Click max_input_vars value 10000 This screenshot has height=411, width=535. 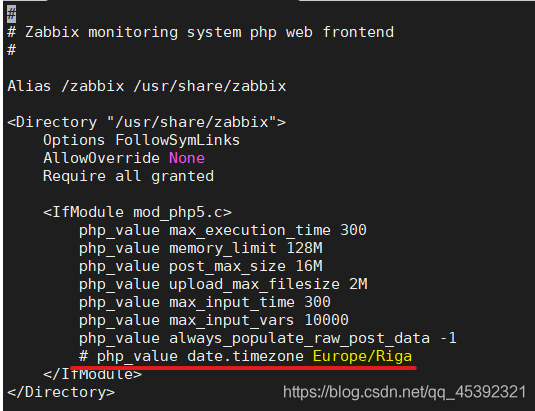pyautogui.click(x=327, y=320)
